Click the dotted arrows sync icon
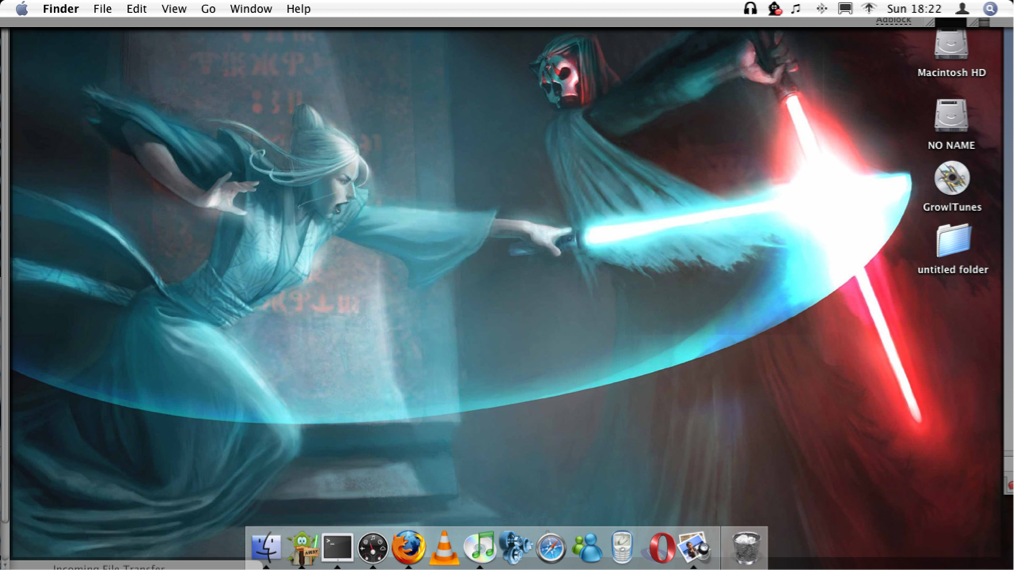Viewport: 1024px width, 578px height. pos(822,8)
